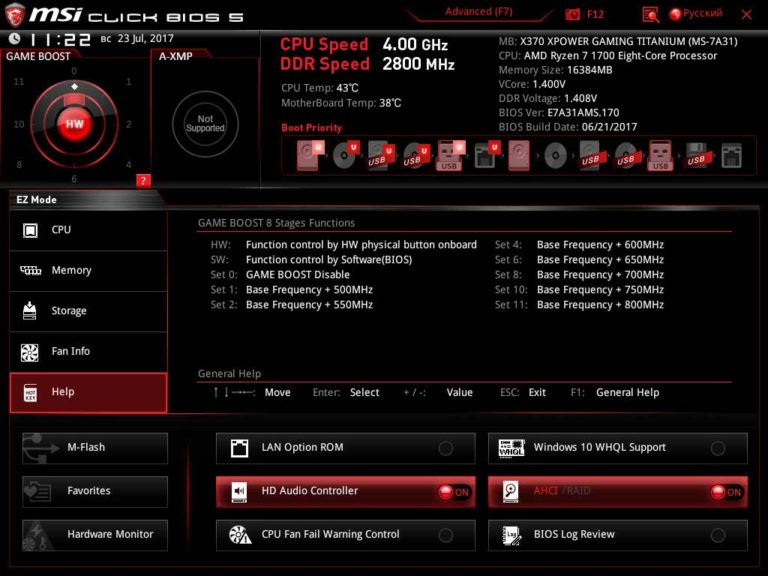The width and height of the screenshot is (768, 576).
Task: Click the GAME BOOST panel title
Action: (x=38, y=56)
